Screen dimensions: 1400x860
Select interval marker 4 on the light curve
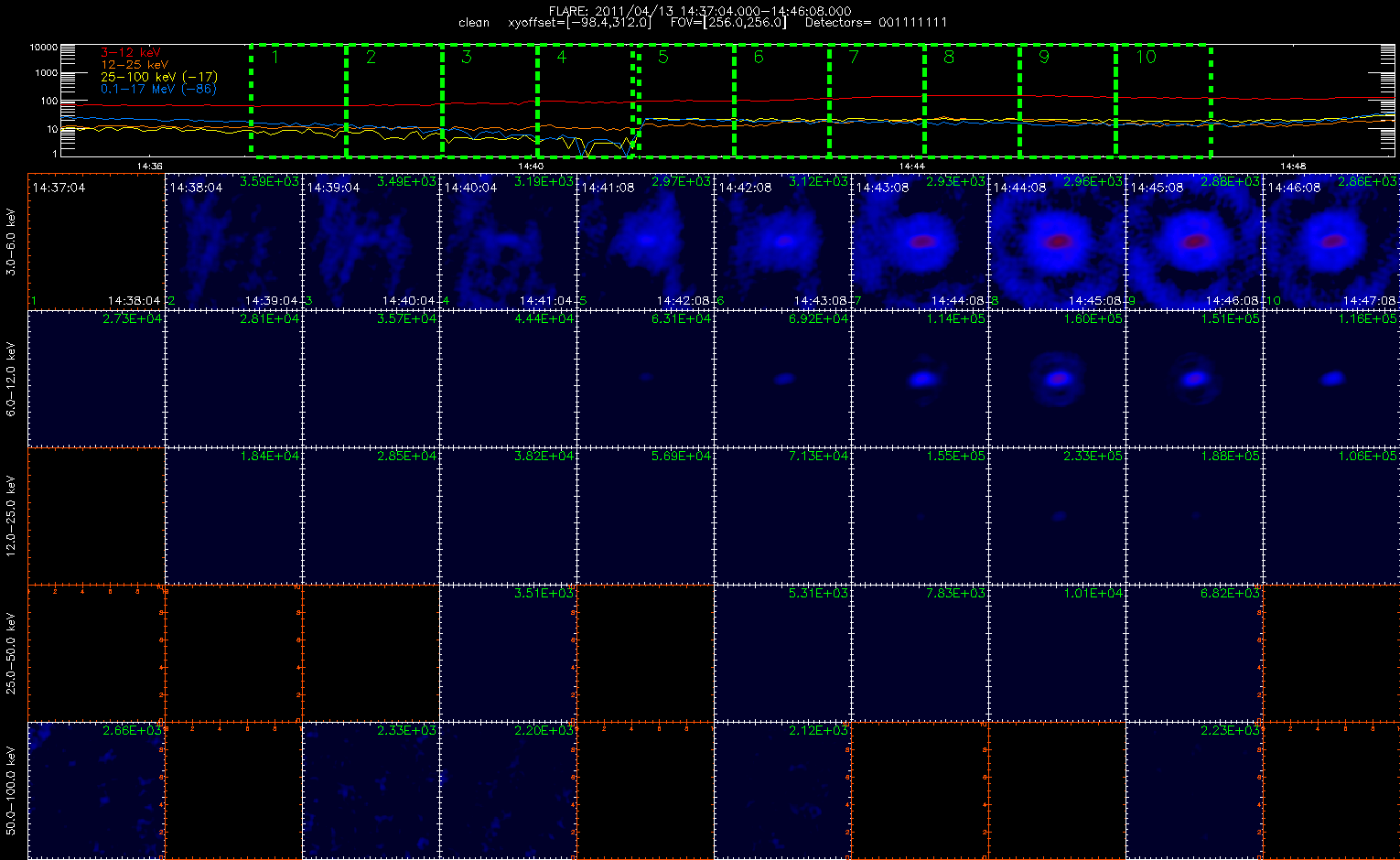tap(562, 57)
